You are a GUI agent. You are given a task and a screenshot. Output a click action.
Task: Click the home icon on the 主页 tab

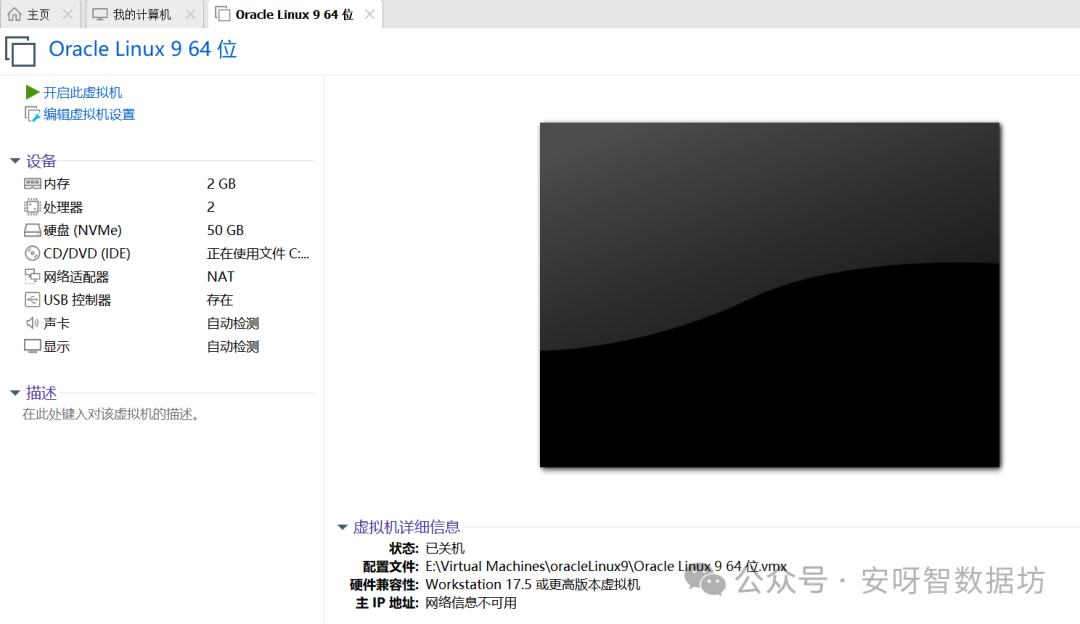(14, 14)
